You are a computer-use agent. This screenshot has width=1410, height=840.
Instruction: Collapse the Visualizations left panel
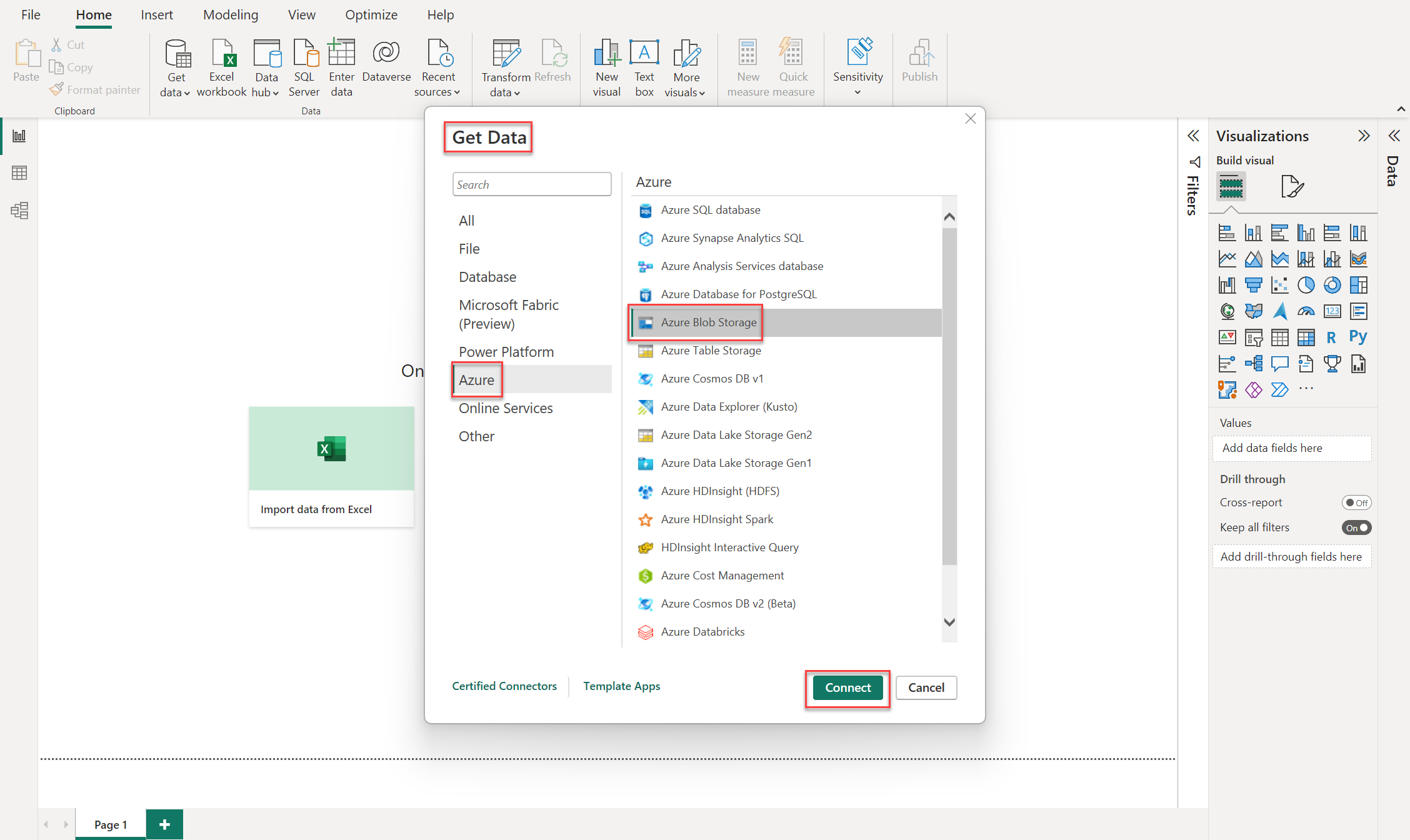[1364, 135]
